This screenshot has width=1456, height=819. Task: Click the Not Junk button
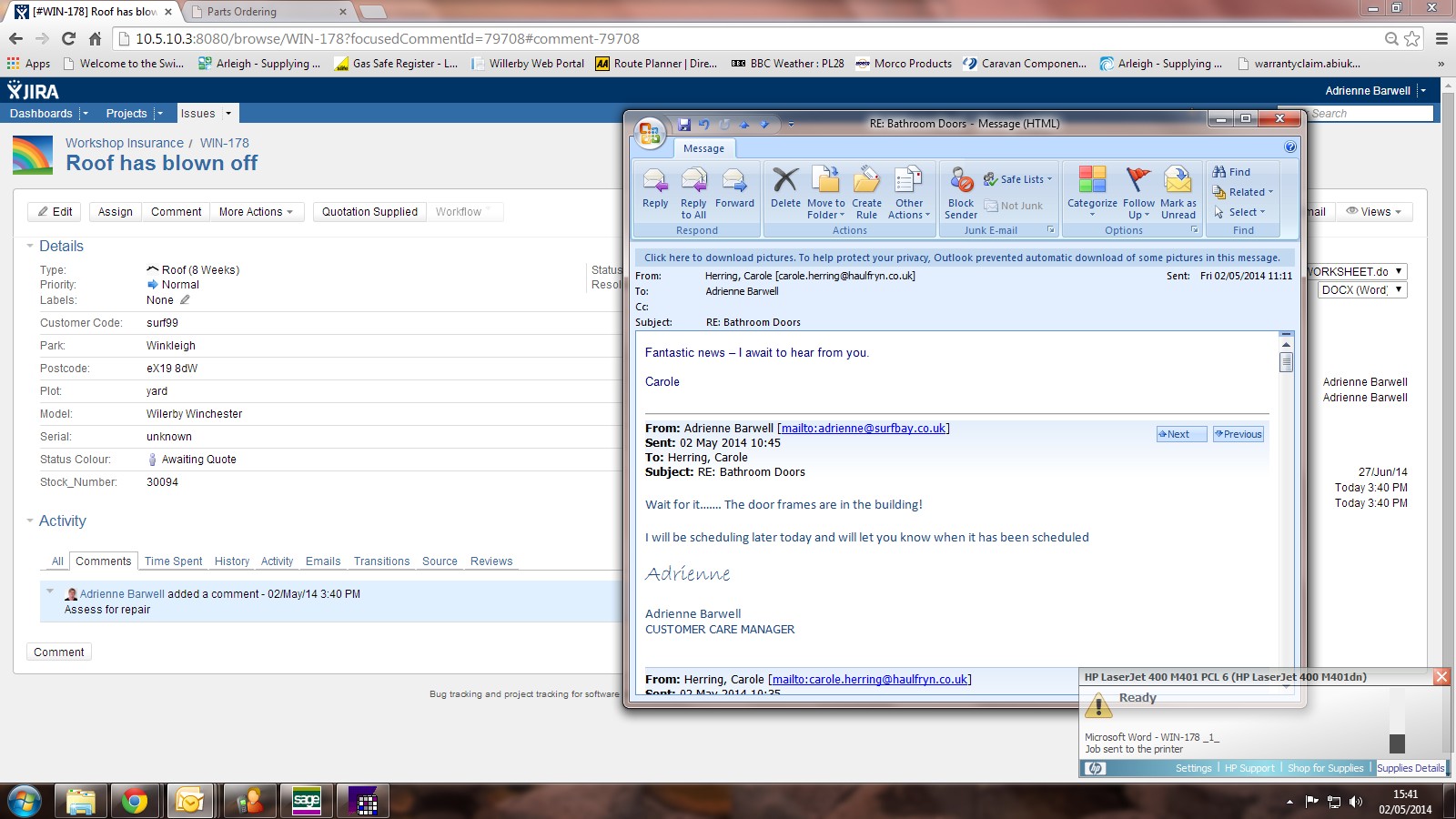point(1014,206)
